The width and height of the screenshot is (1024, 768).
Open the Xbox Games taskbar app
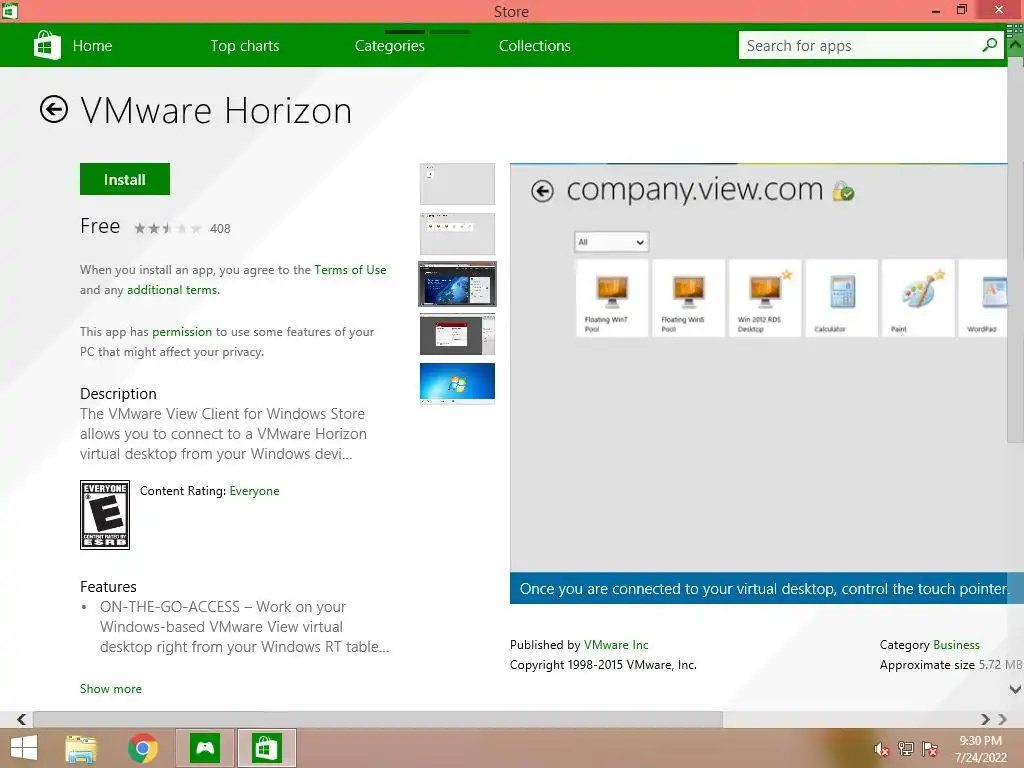click(x=205, y=748)
